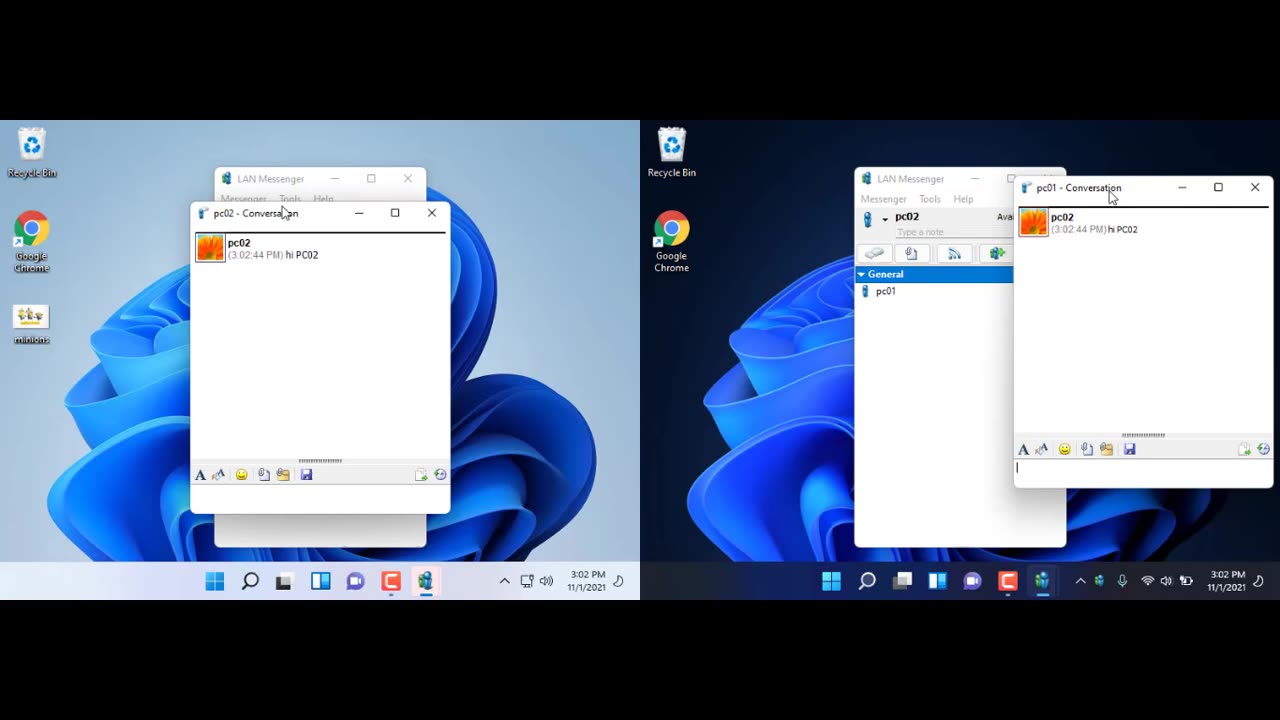Click the splitter grip above pc02 conversation toolbar

(320, 461)
